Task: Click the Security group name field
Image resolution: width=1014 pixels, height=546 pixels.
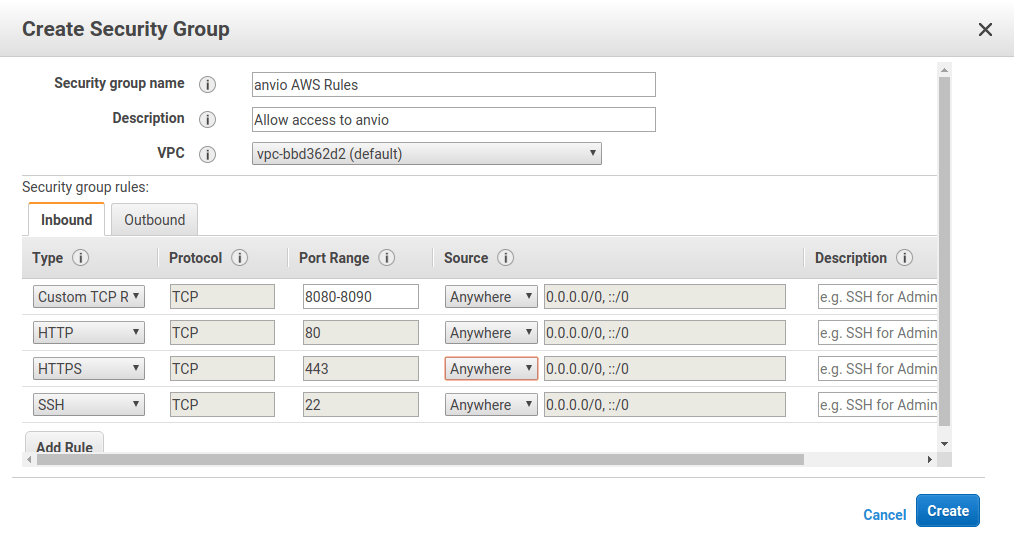Action: (453, 85)
